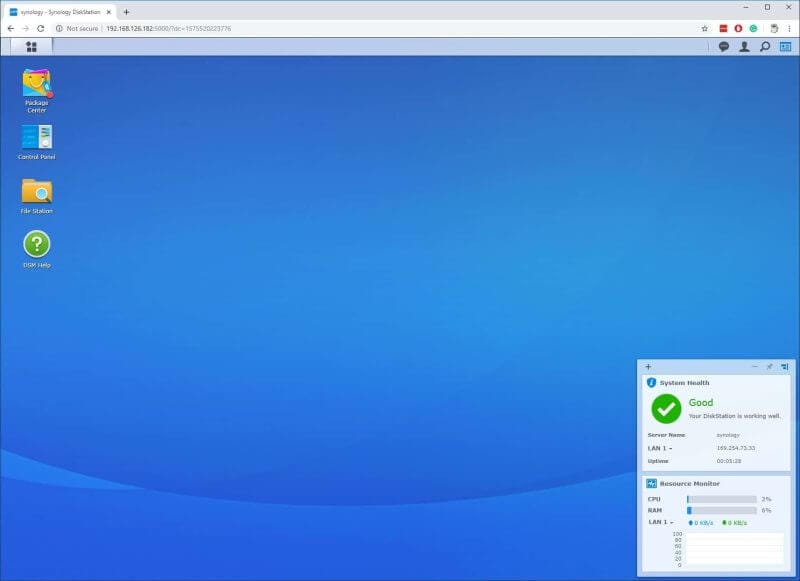Open Chrome's three-dot menu
Image resolution: width=800 pixels, height=581 pixels.
[789, 28]
